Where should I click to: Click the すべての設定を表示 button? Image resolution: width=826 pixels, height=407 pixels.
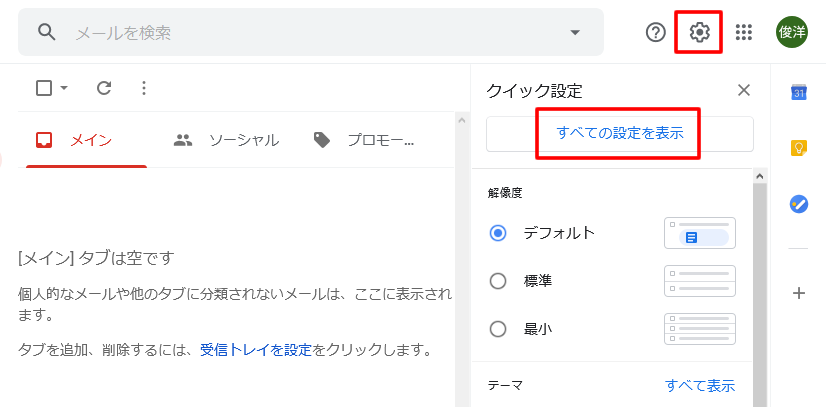pos(620,133)
